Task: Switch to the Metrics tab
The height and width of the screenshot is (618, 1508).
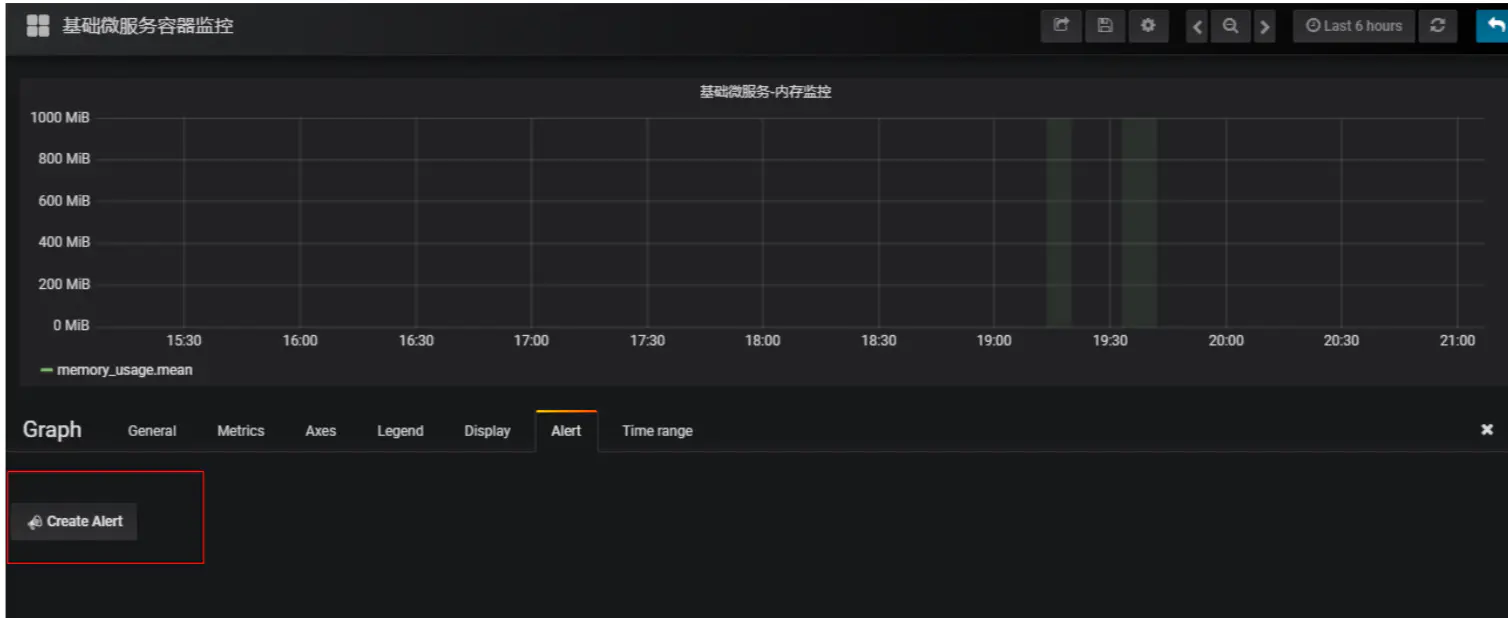Action: point(241,431)
